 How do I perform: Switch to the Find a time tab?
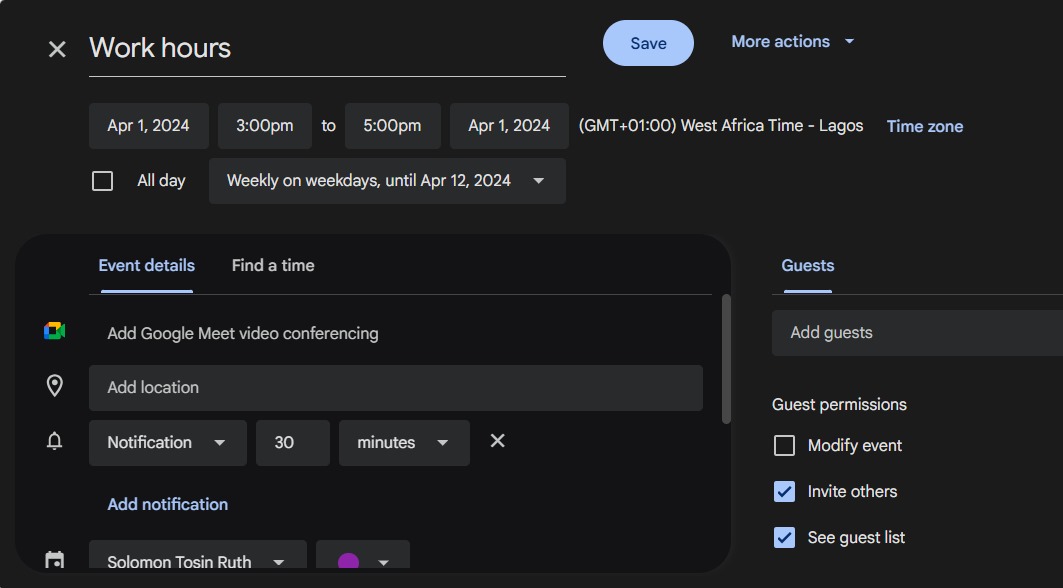(272, 265)
